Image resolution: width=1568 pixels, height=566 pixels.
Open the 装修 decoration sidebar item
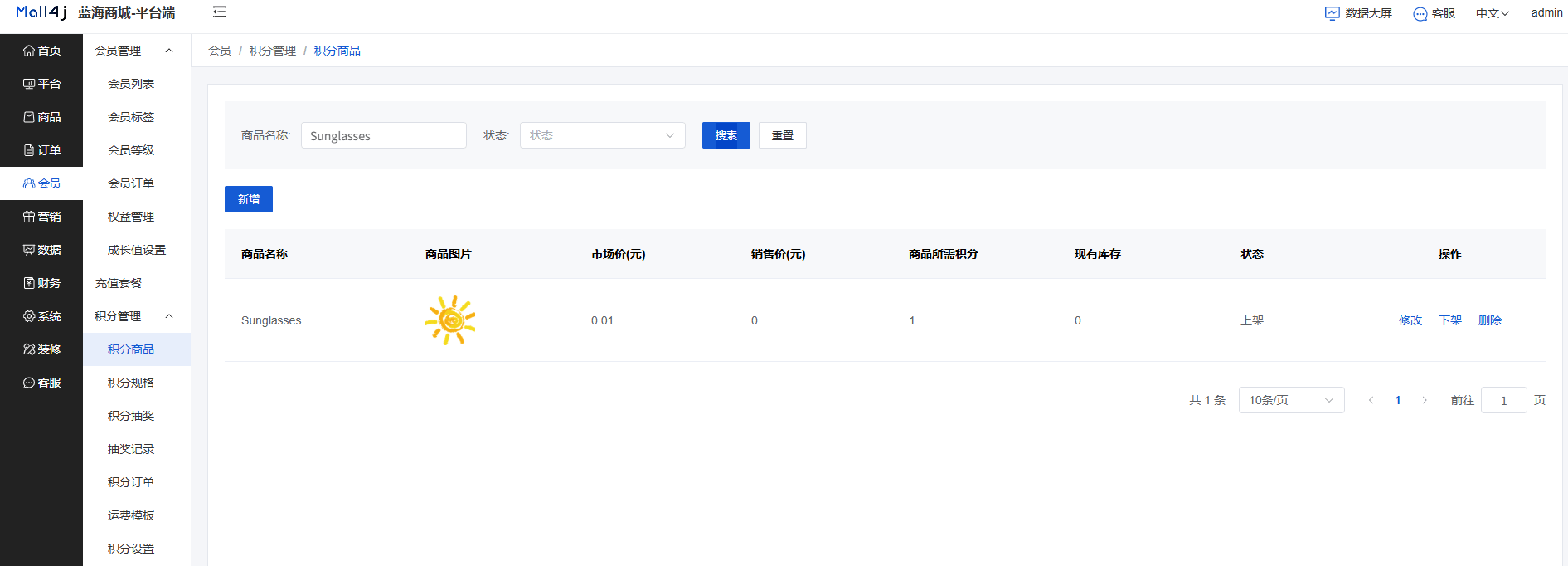point(41,349)
